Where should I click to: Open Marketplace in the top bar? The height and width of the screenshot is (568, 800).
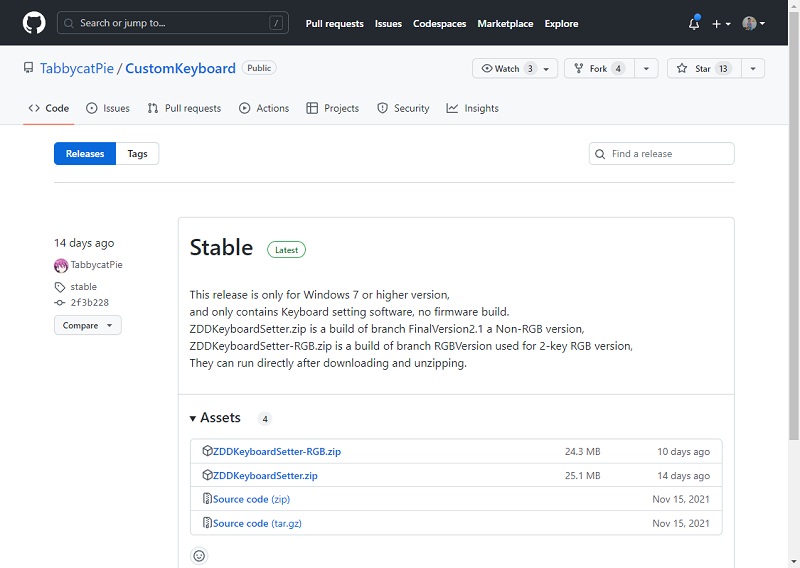pyautogui.click(x=505, y=23)
